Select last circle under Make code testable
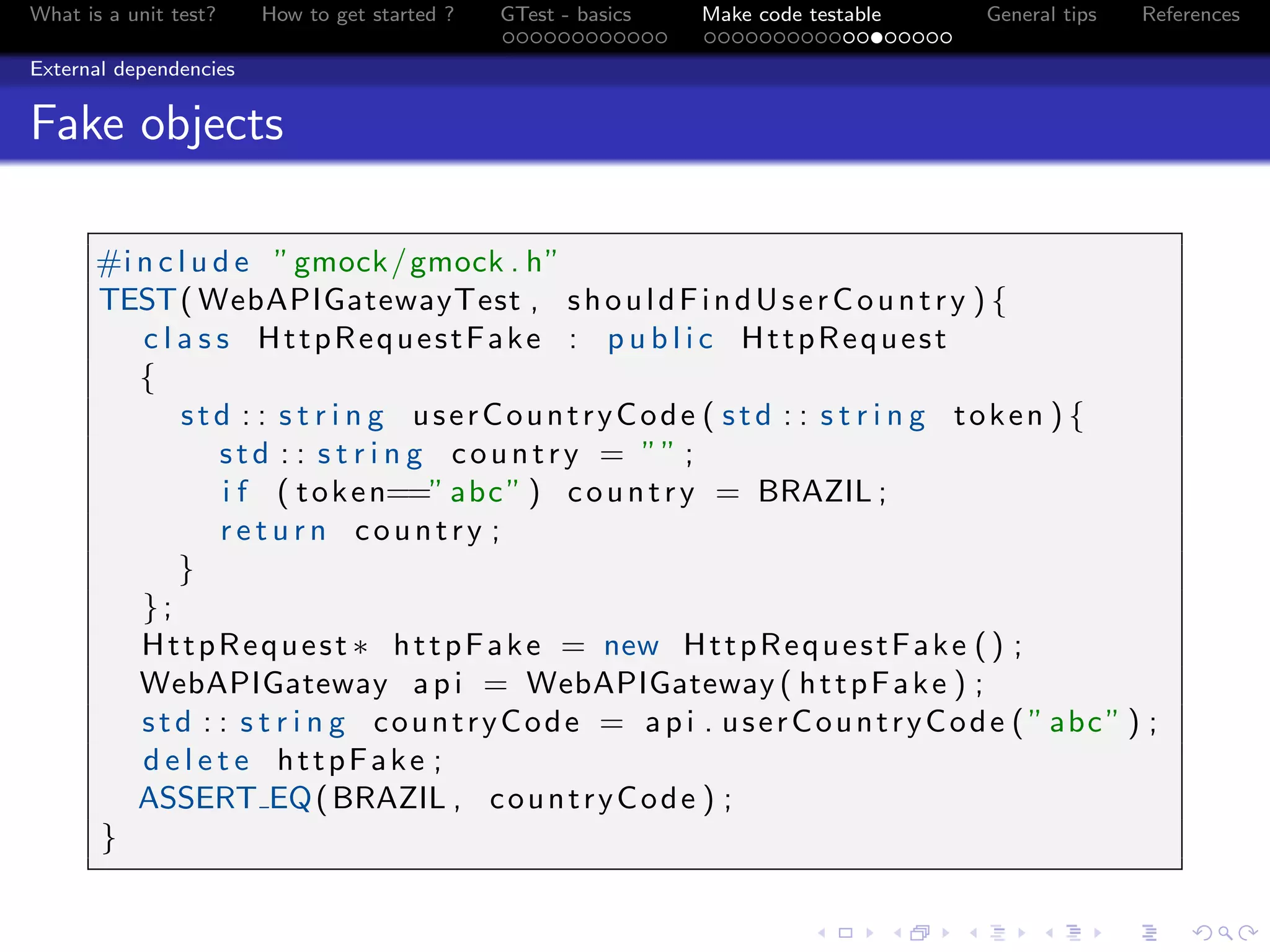Image resolution: width=1270 pixels, height=952 pixels. [x=946, y=38]
